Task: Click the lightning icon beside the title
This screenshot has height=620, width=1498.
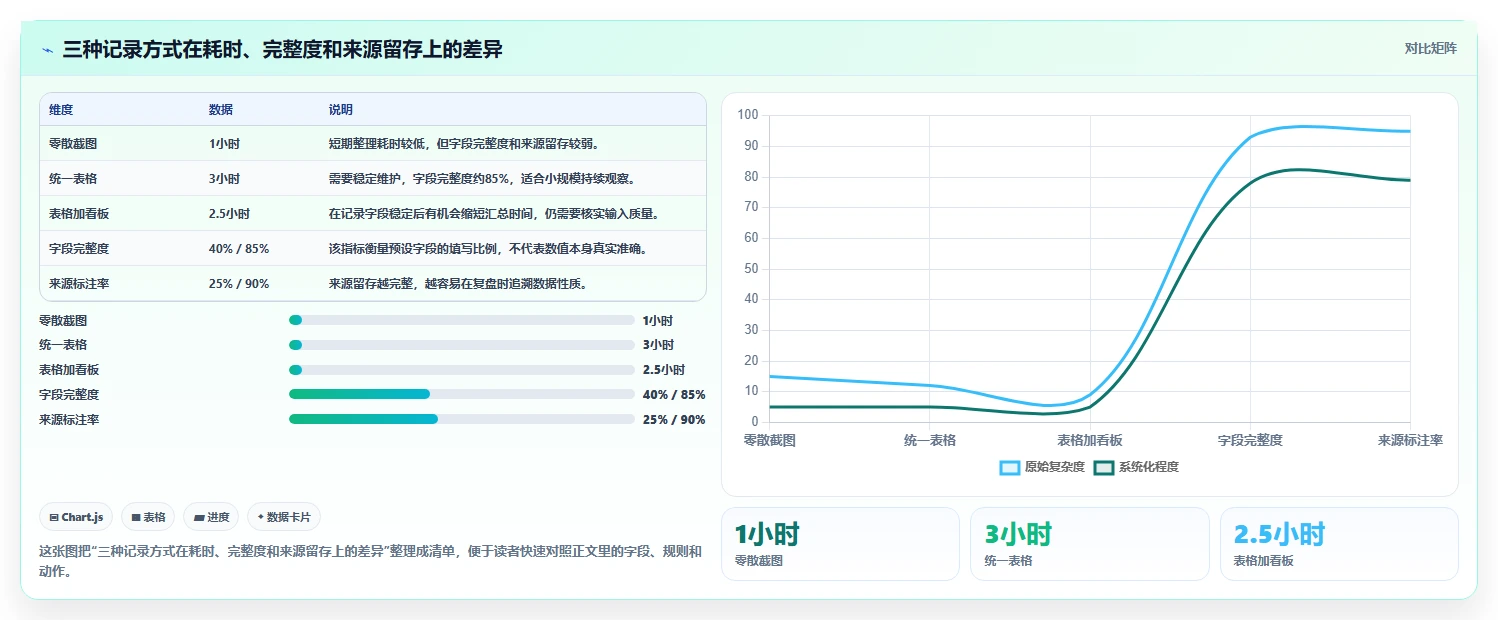Action: click(47, 49)
